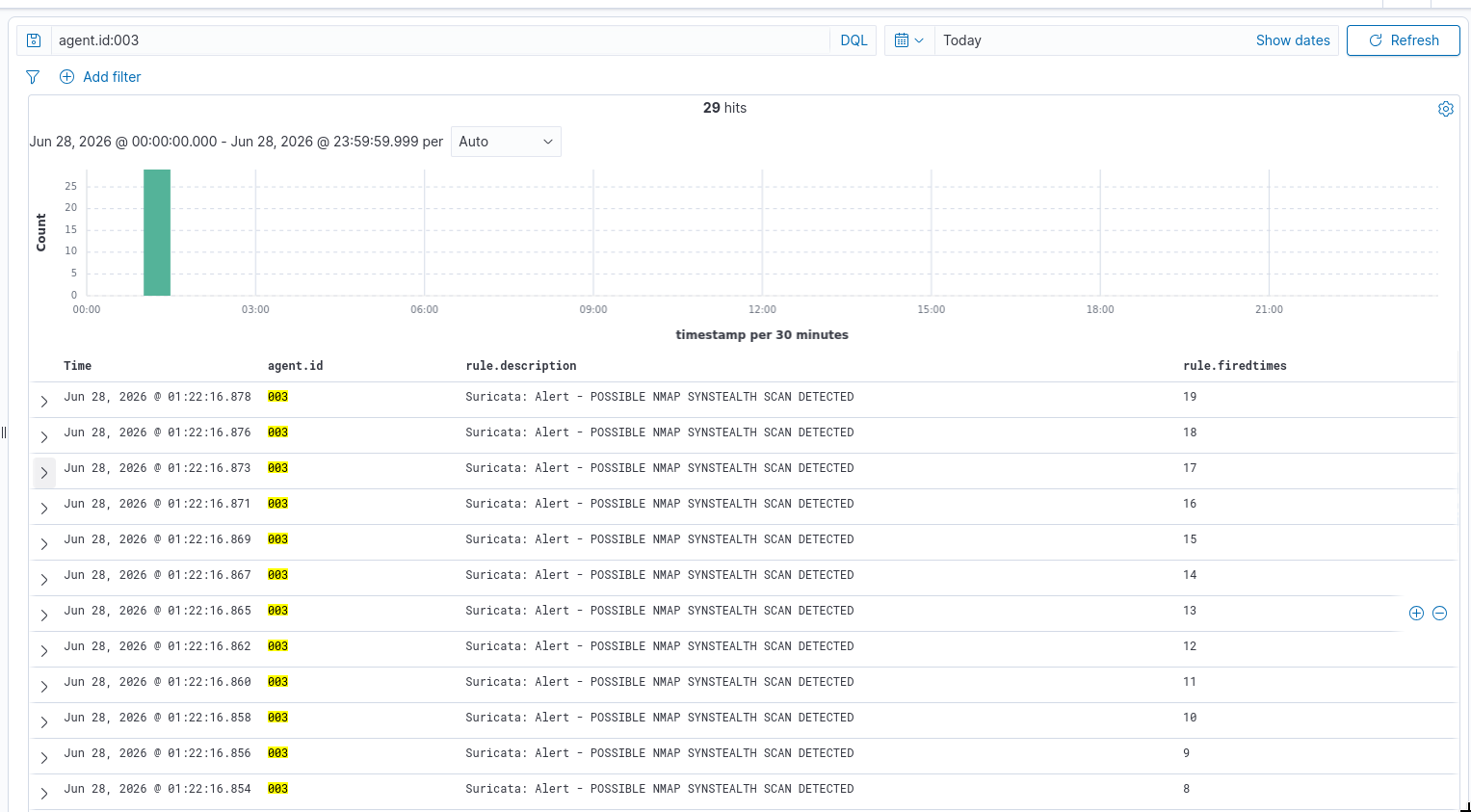Switch query language via DQL
The width and height of the screenshot is (1471, 812).
pyautogui.click(x=854, y=40)
